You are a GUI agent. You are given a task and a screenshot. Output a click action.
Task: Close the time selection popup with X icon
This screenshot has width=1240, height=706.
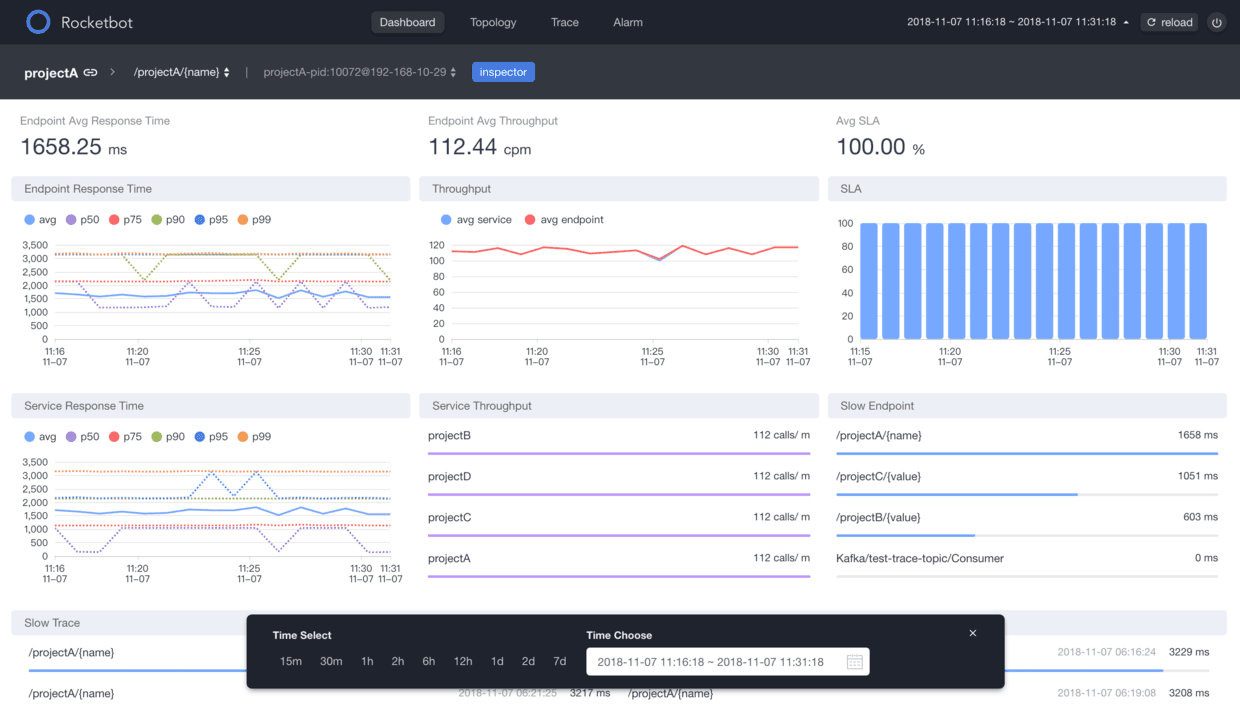972,632
